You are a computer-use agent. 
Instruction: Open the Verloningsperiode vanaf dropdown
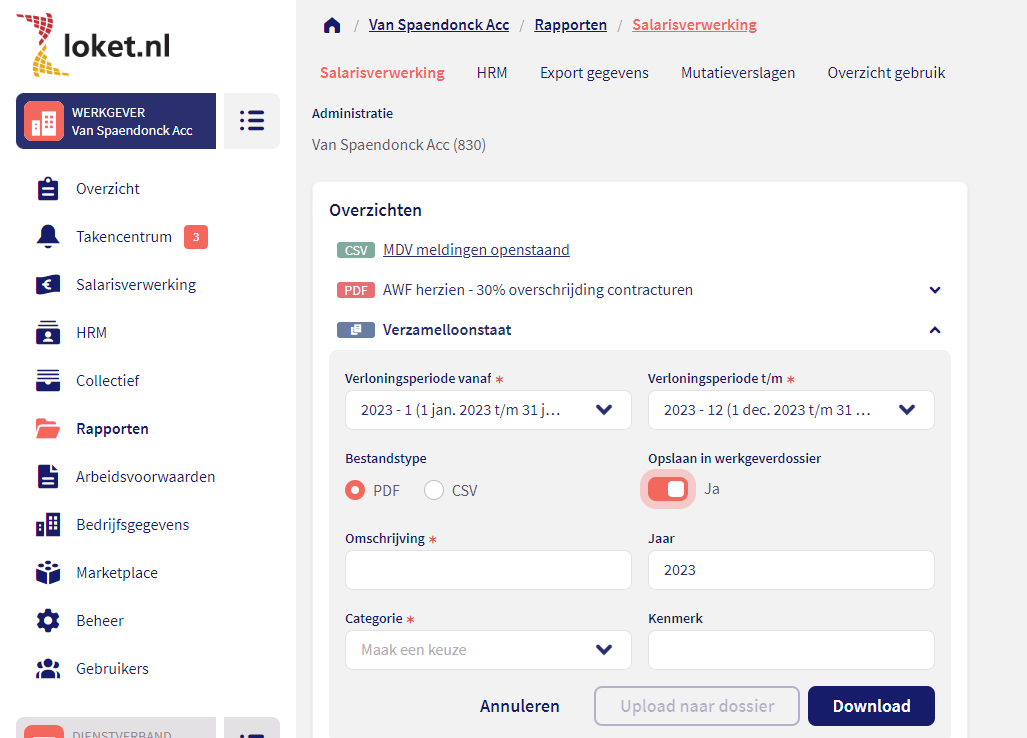[488, 410]
